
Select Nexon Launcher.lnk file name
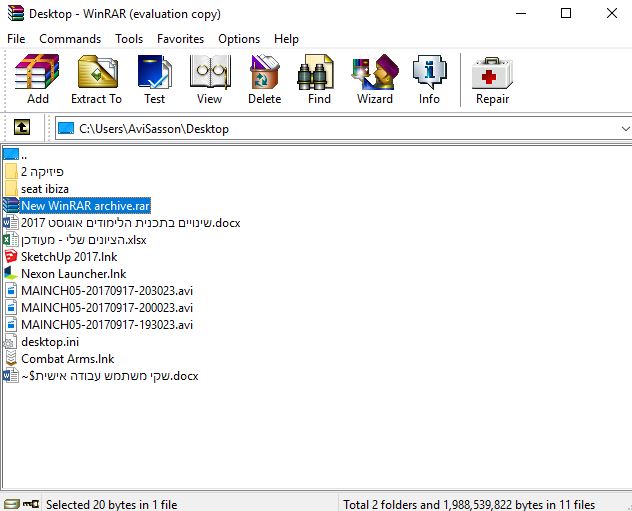point(73,274)
